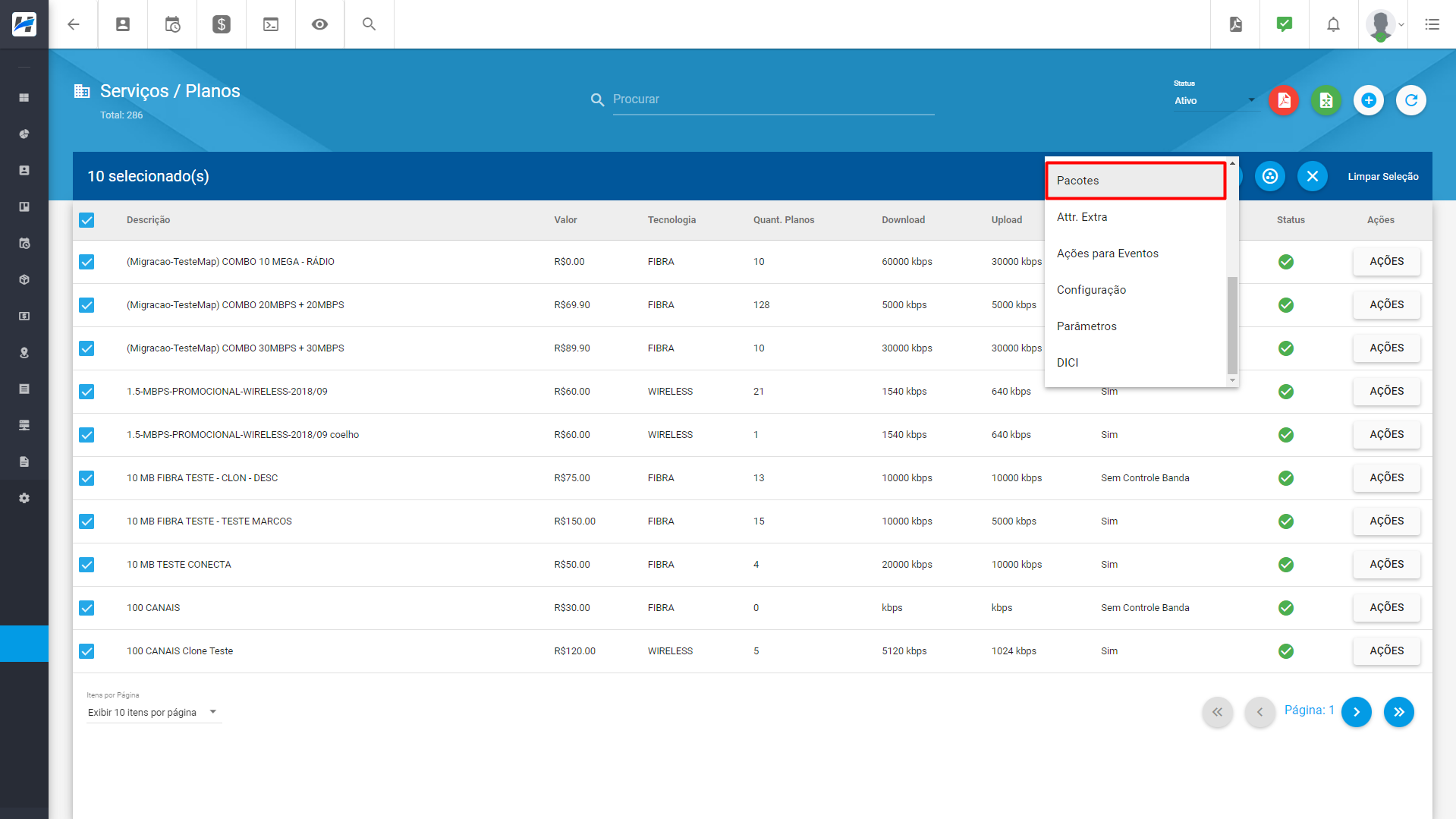
Task: Open the dollar sign finance icon
Action: [222, 24]
